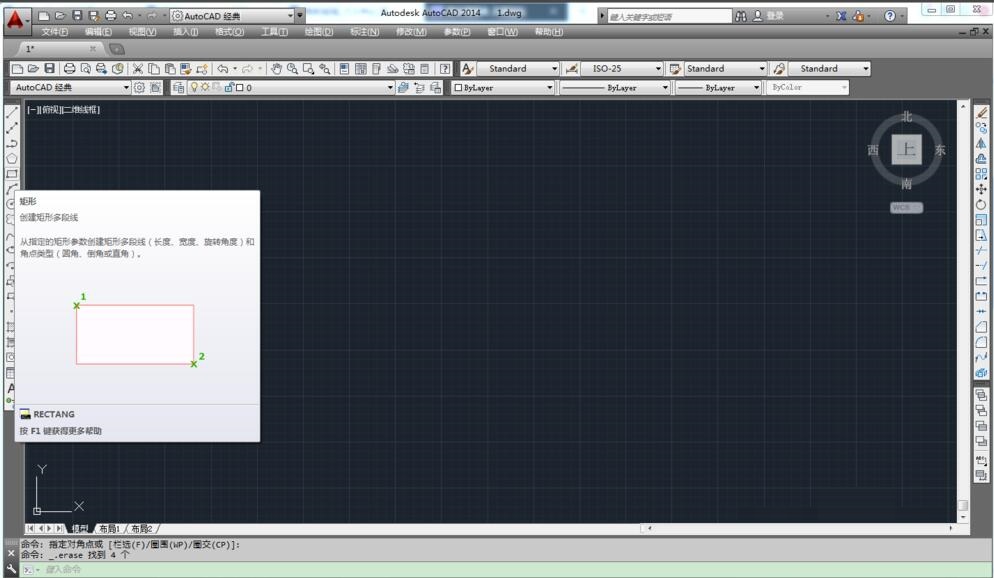This screenshot has height=578, width=994.
Task: Toggle the WCS button under the ViewCube
Action: click(x=906, y=207)
